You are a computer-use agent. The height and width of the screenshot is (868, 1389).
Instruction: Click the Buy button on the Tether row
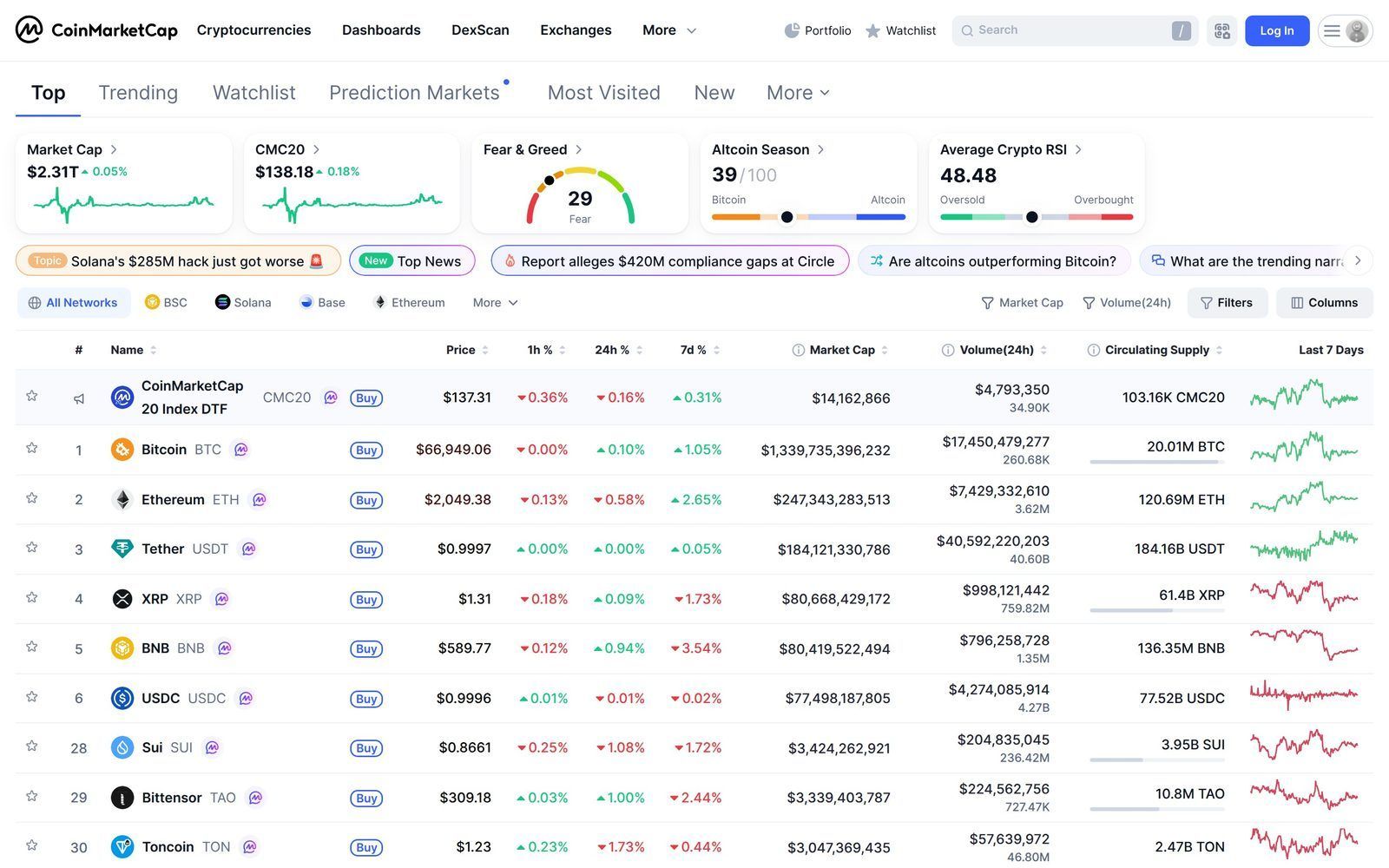point(365,549)
